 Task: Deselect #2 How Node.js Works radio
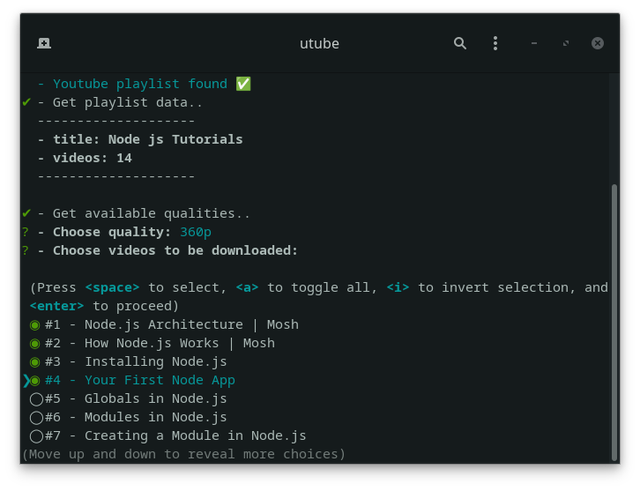point(35,344)
